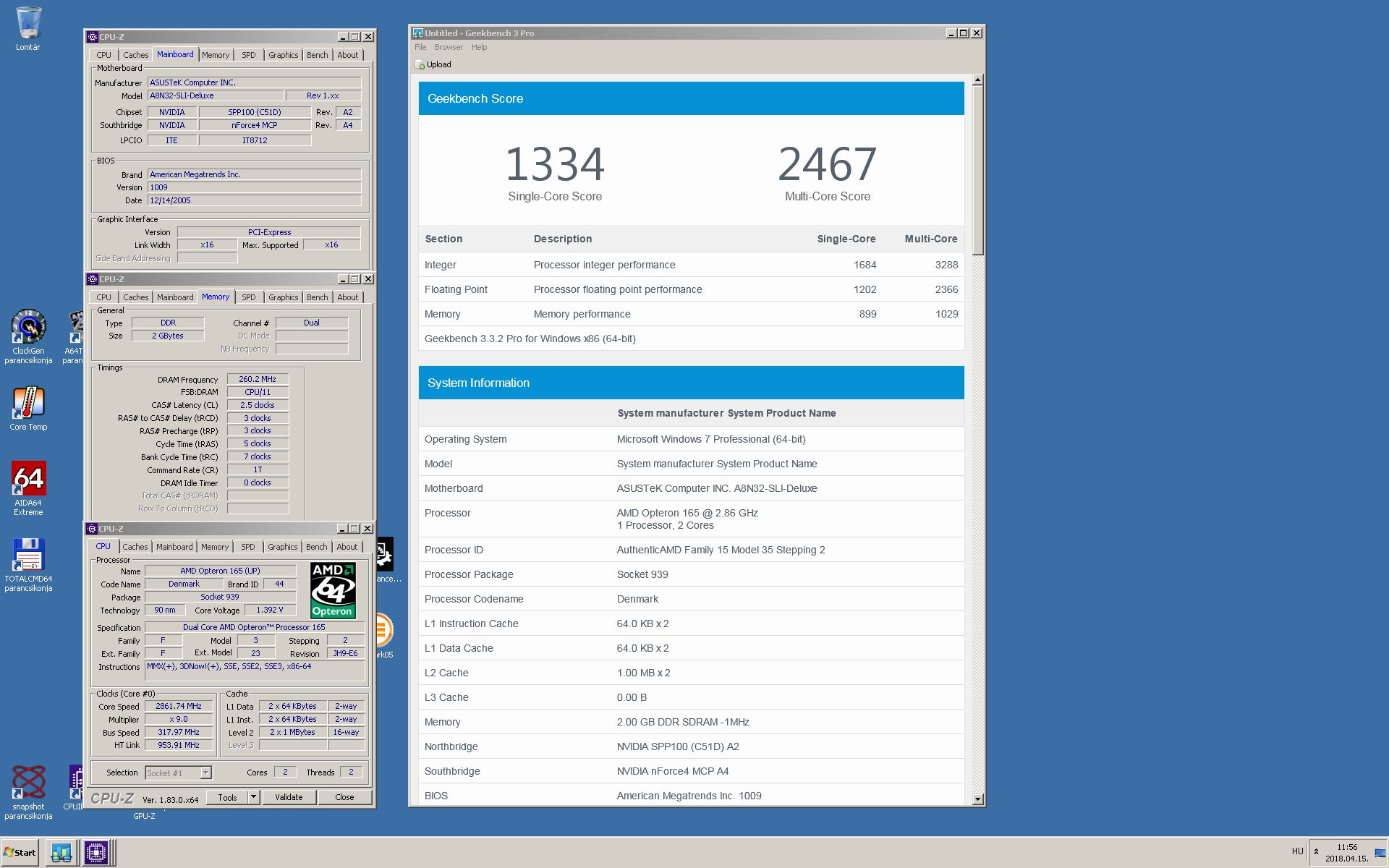This screenshot has width=1389, height=868.
Task: Launch Core Temp desktop icon
Action: 28,404
